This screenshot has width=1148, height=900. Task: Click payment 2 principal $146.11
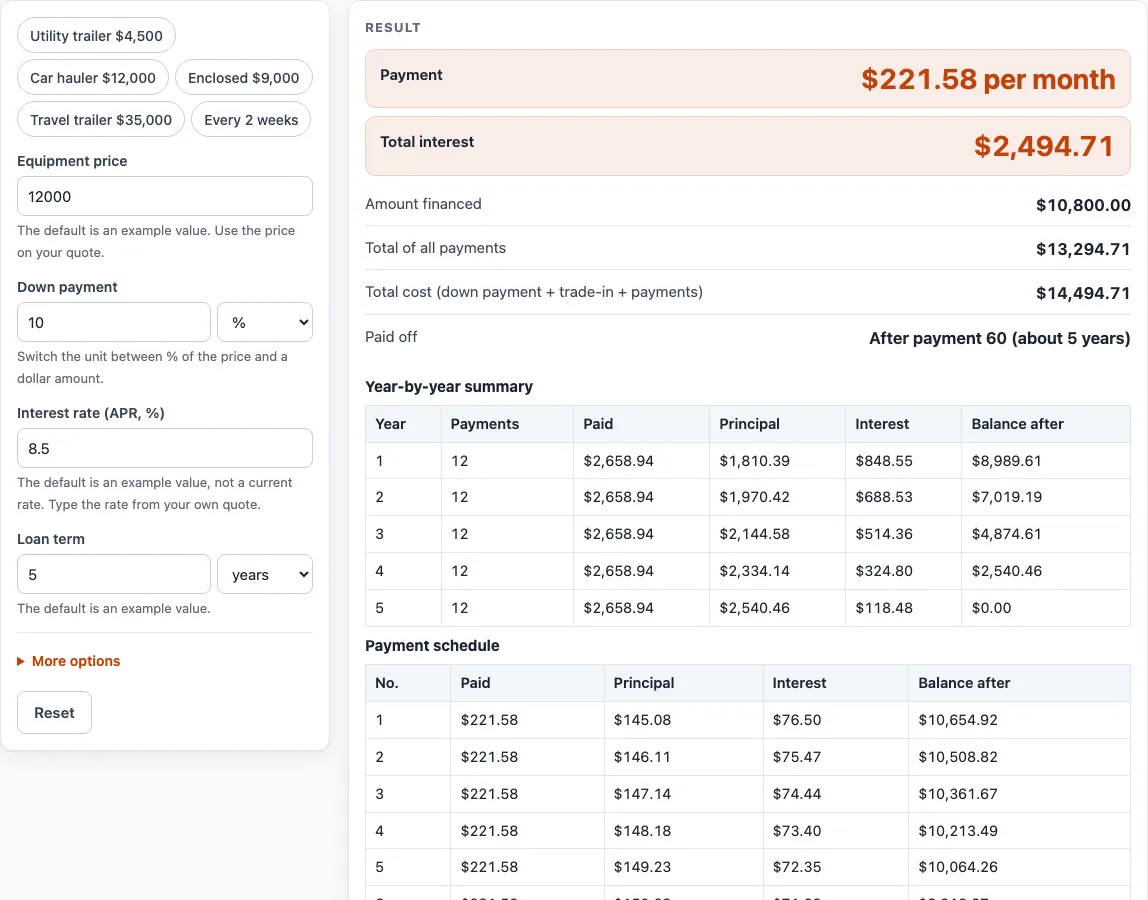(x=642, y=756)
